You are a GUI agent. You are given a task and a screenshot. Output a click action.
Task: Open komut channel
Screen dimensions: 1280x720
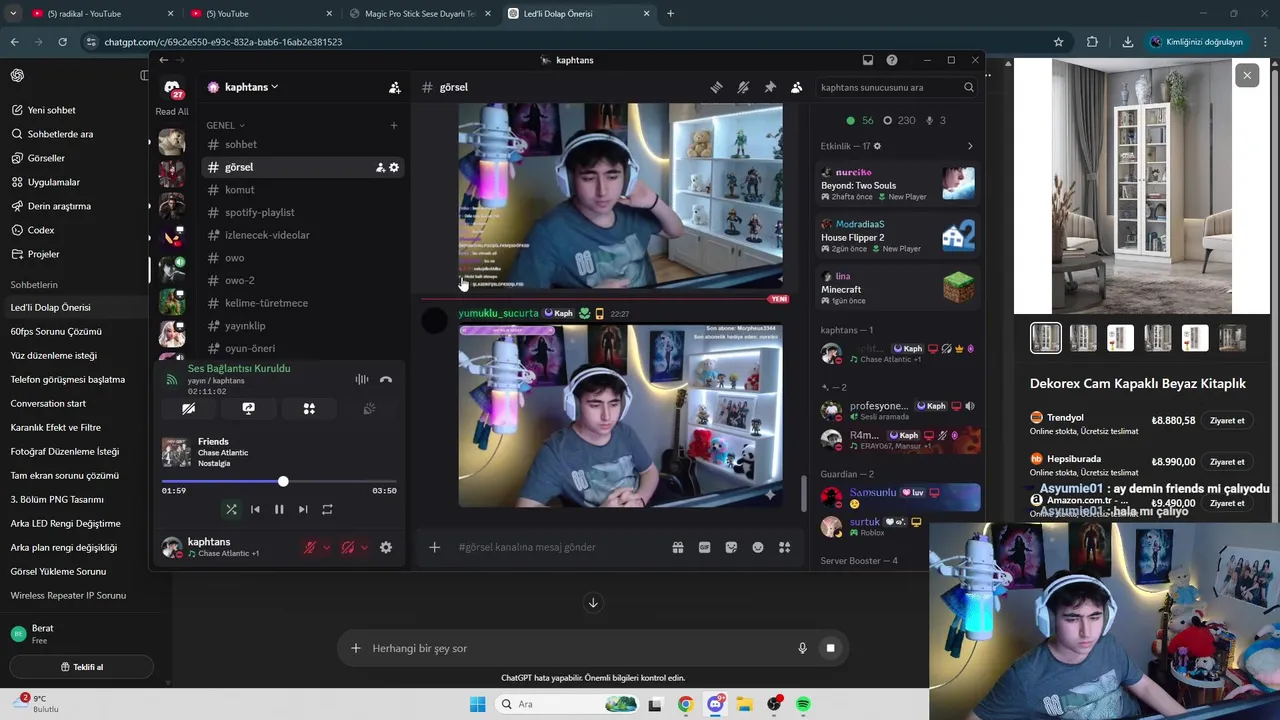pos(302,190)
